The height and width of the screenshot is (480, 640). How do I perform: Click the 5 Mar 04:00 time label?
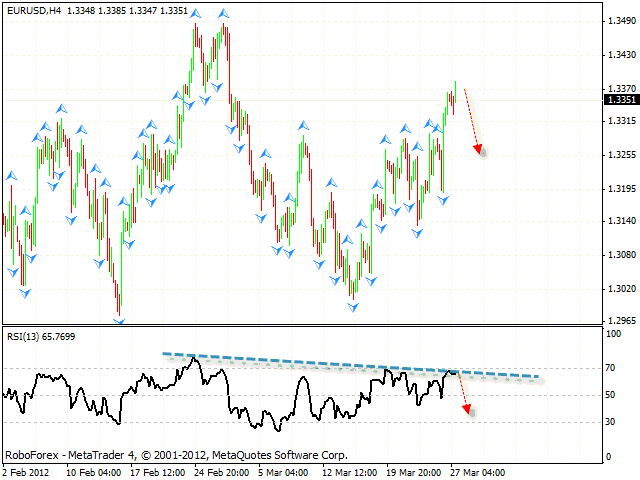click(283, 473)
